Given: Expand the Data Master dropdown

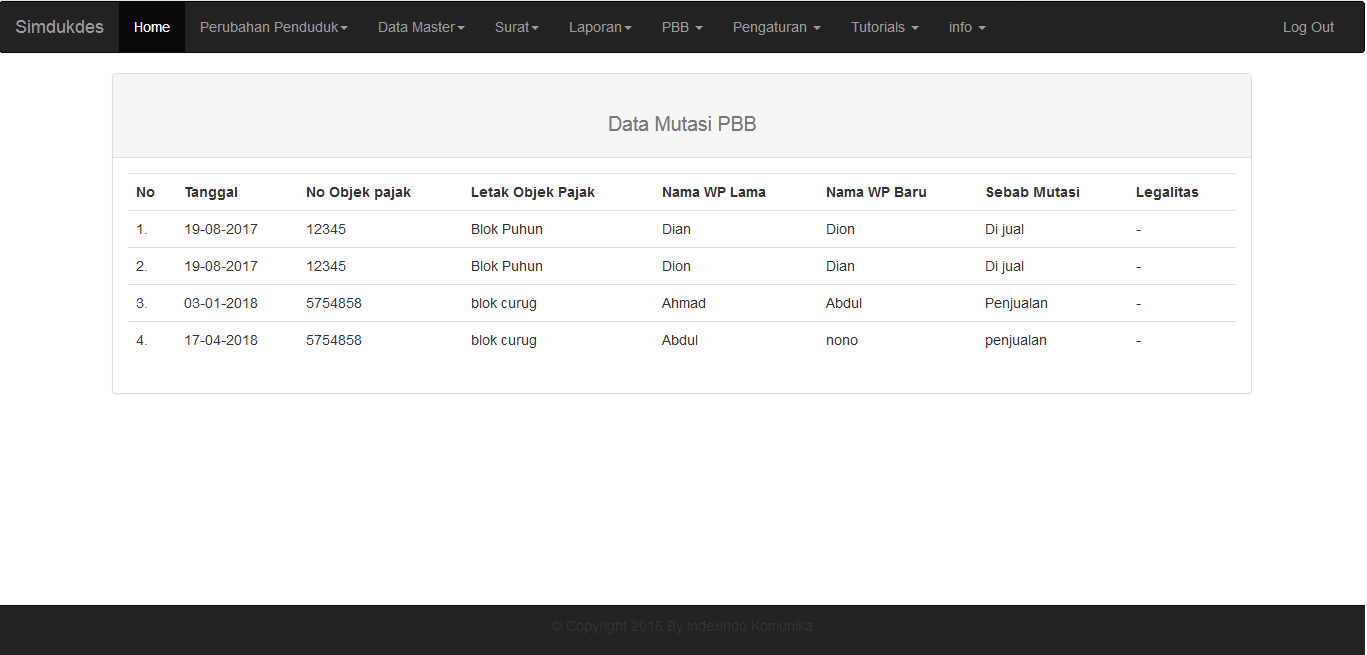Looking at the screenshot, I should tap(421, 27).
